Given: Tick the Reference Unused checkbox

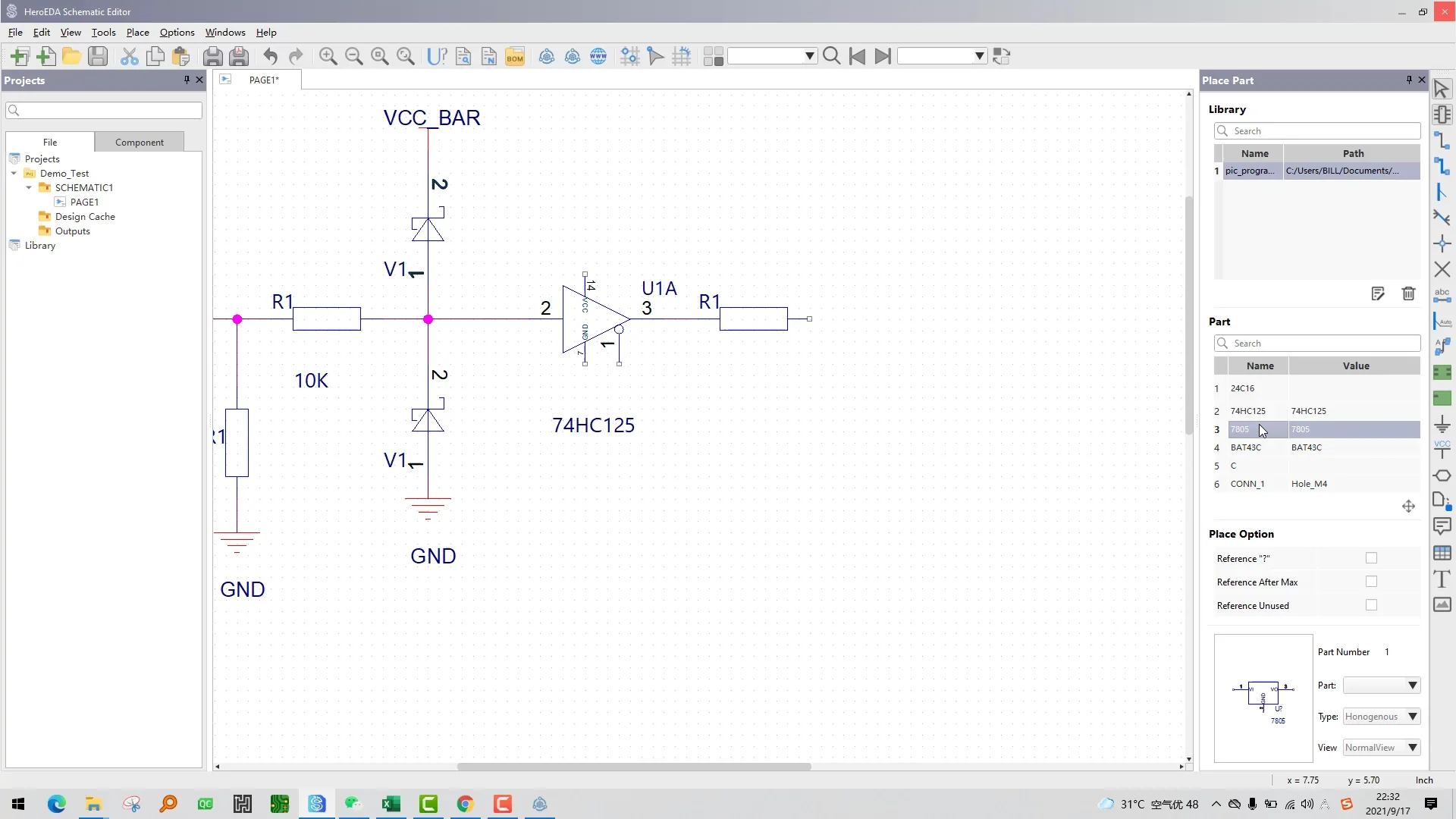Looking at the screenshot, I should [1371, 605].
